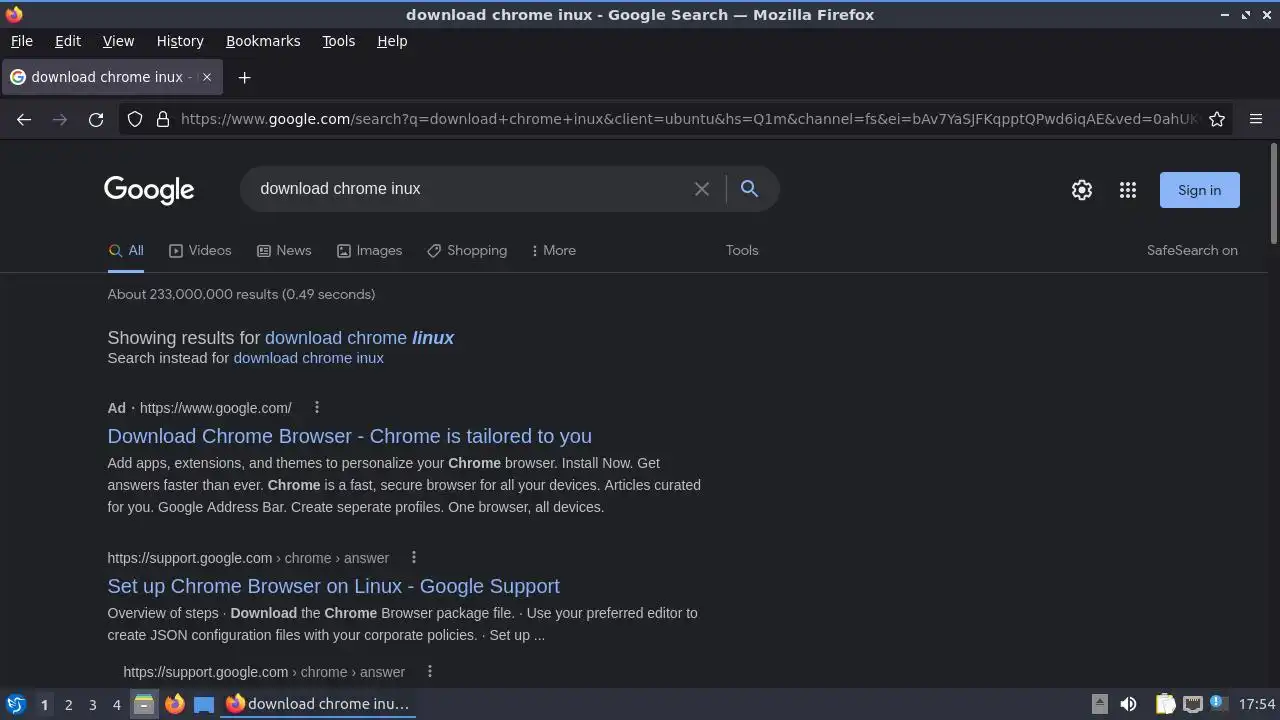The width and height of the screenshot is (1280, 720).
Task: Click the magnifier search button
Action: coord(749,189)
